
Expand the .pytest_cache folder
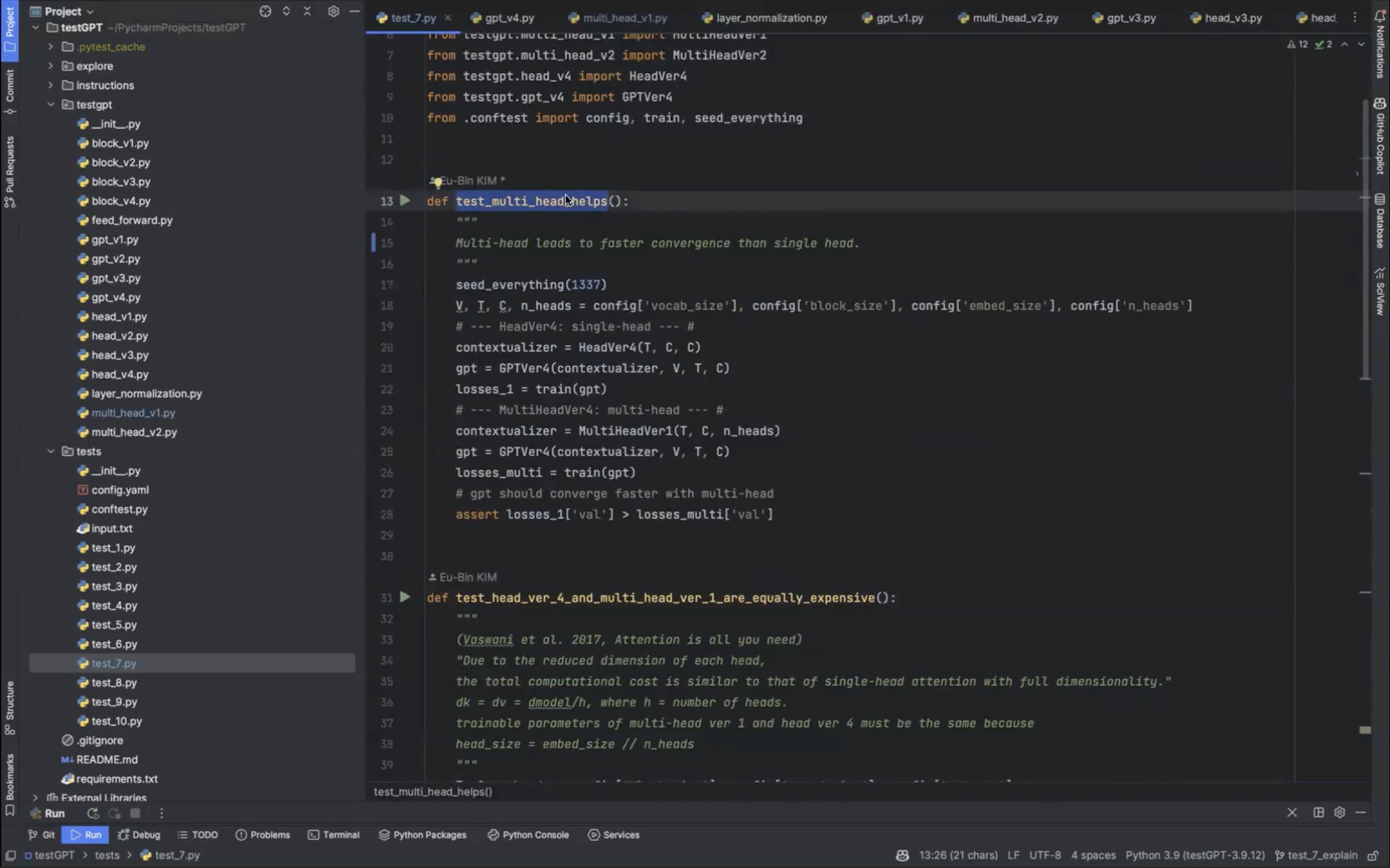click(50, 47)
